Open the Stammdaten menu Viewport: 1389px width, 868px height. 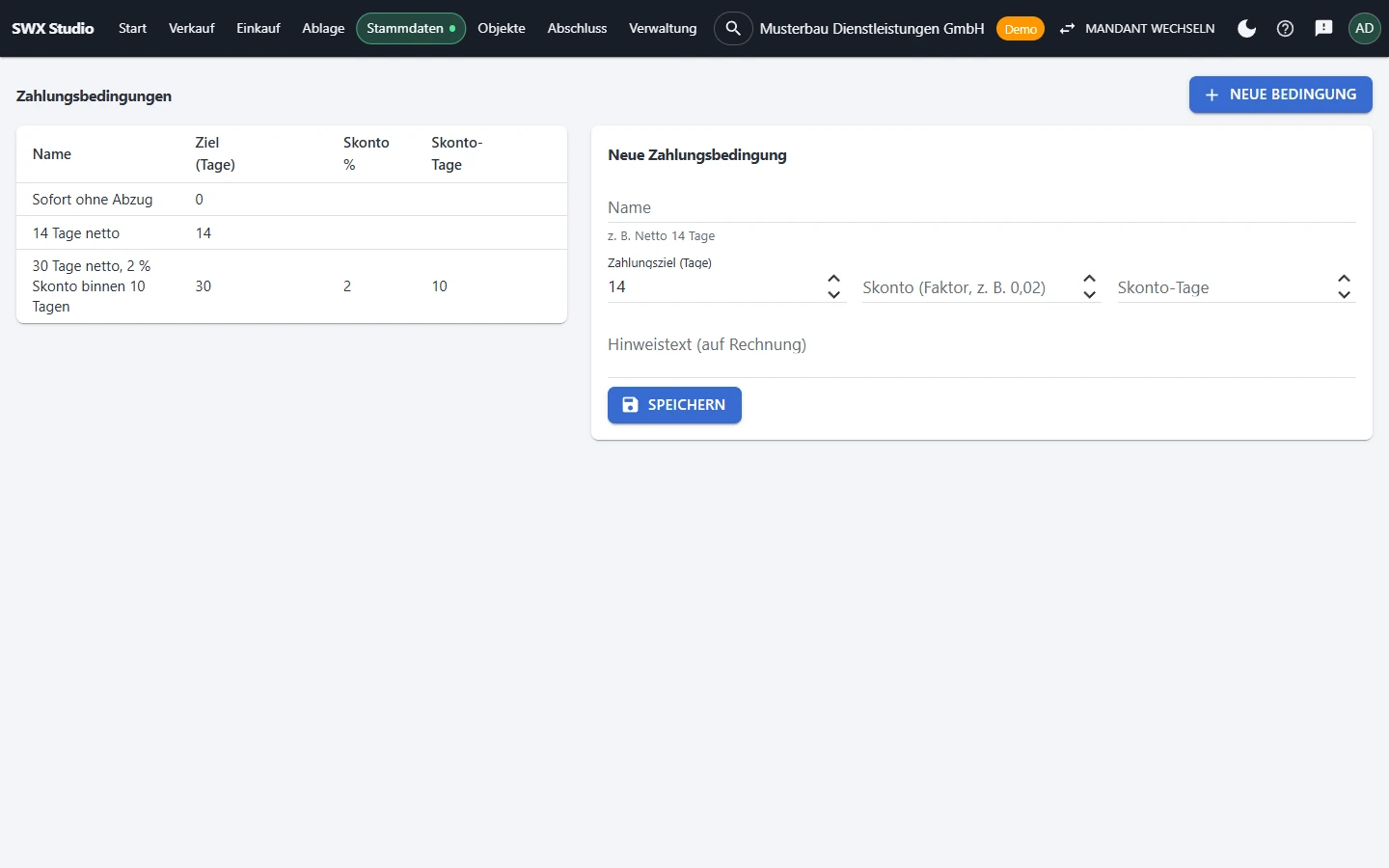click(x=411, y=28)
